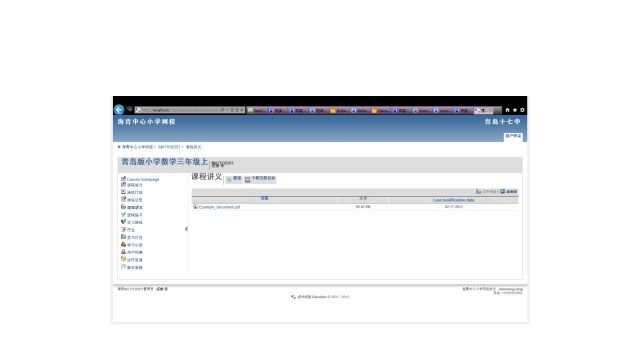640x360 pixels.
Task: Select the white tab below 青岛十七中
Action: [513, 136]
